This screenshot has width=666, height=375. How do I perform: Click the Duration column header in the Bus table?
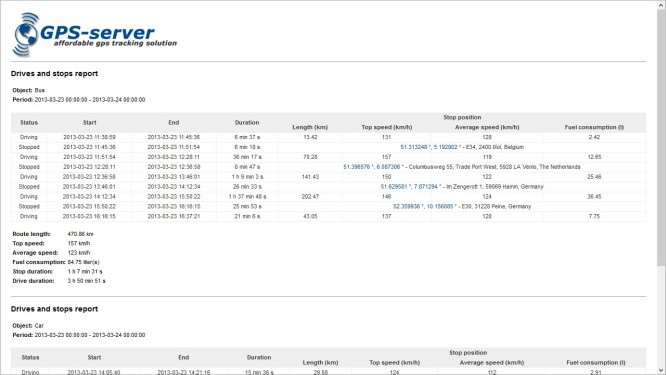247,122
